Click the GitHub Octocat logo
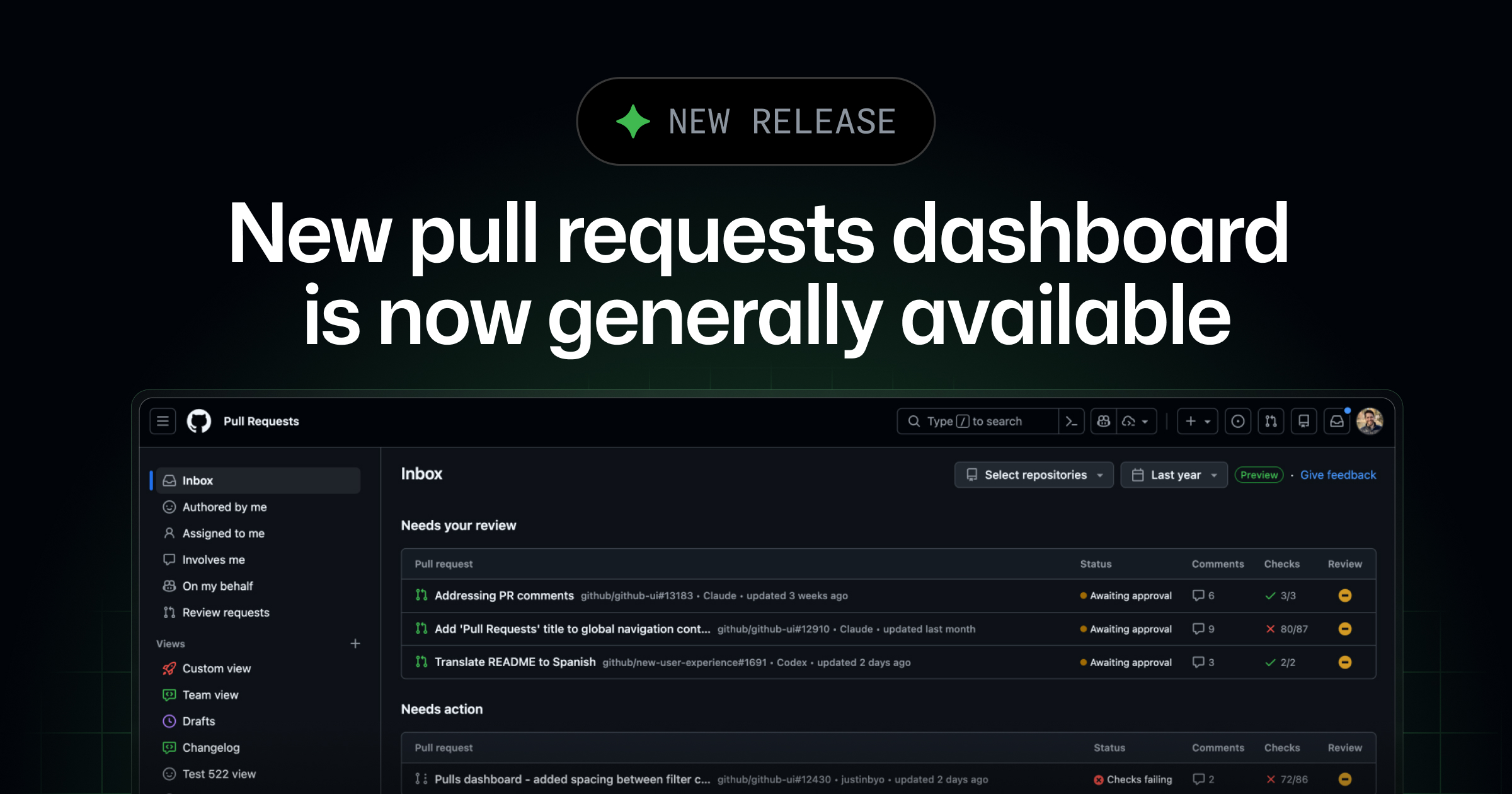Viewport: 1512px width, 794px height. (199, 421)
